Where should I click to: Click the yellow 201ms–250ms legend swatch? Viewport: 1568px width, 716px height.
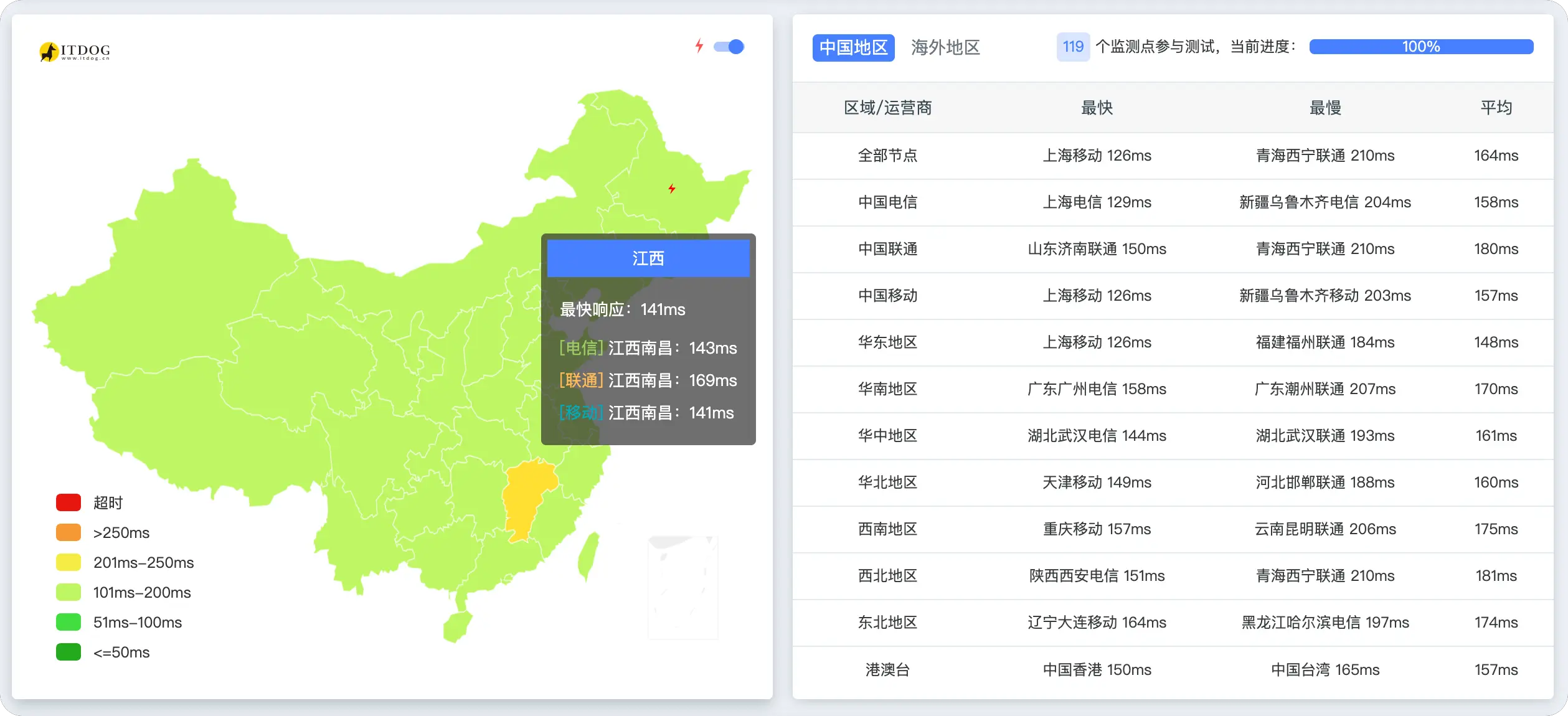[68, 562]
